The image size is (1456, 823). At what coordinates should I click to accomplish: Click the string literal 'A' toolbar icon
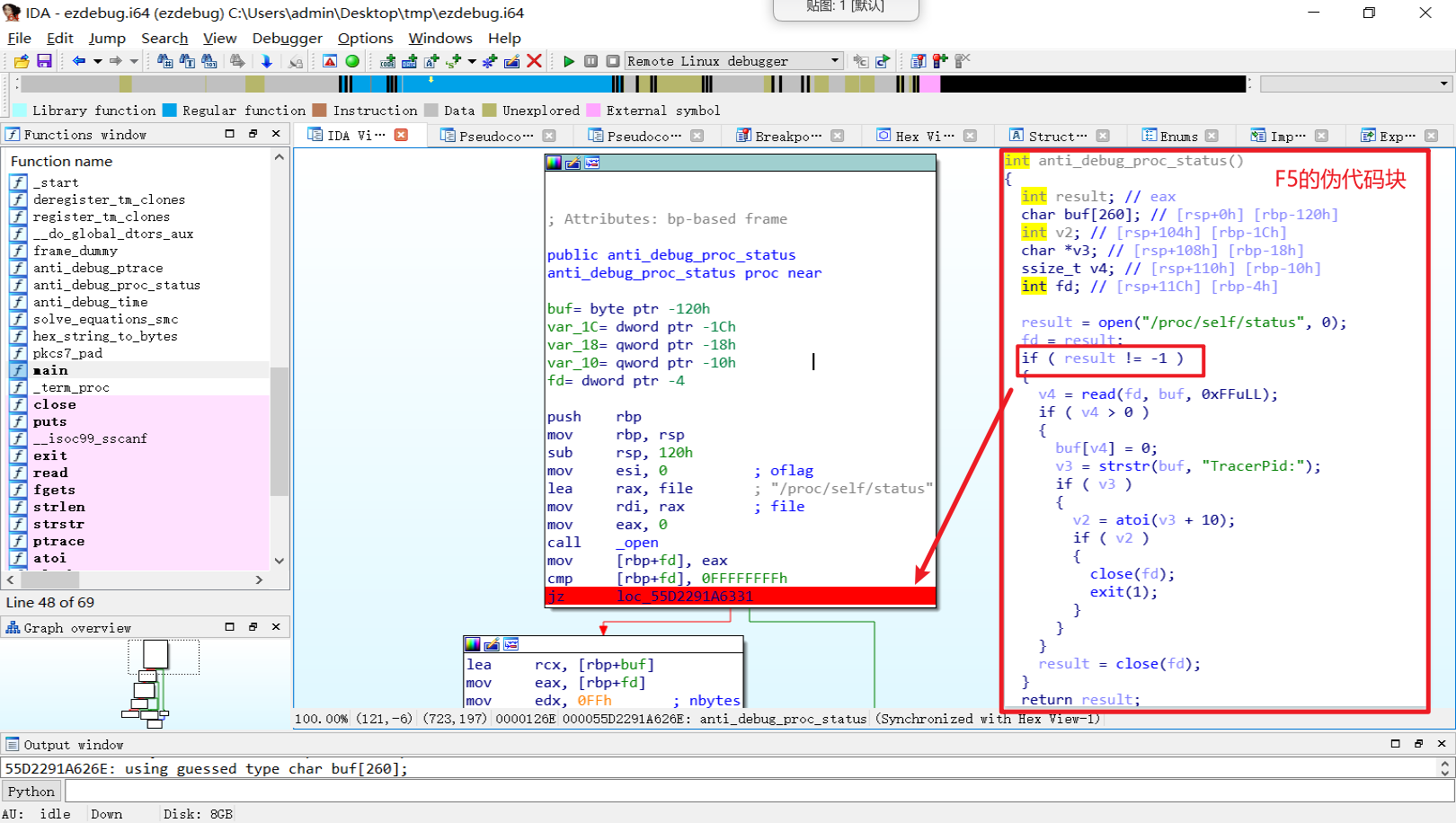pos(431,61)
